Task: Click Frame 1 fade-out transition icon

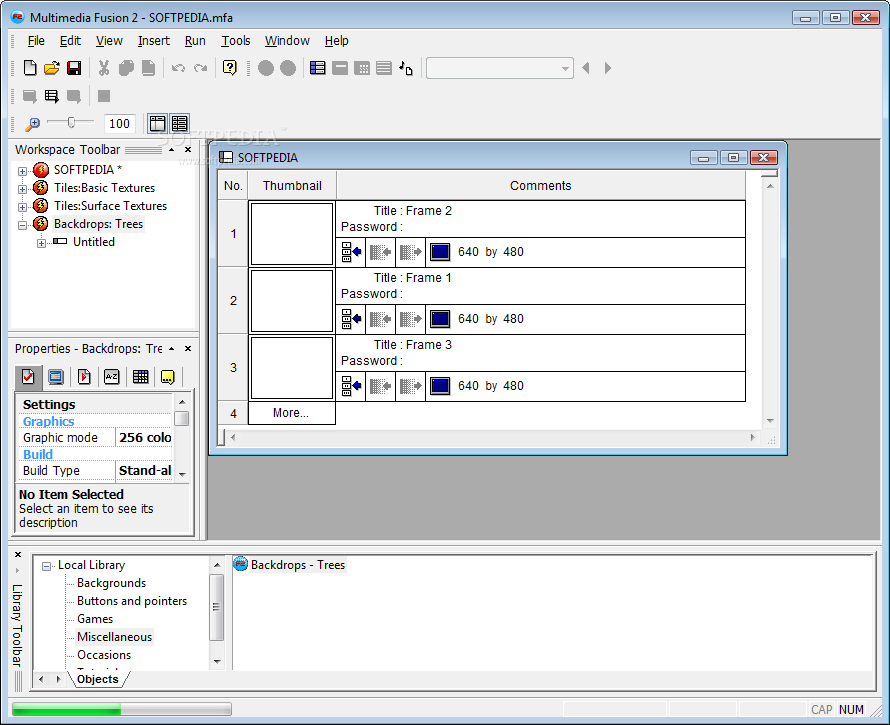Action: pyautogui.click(x=410, y=319)
